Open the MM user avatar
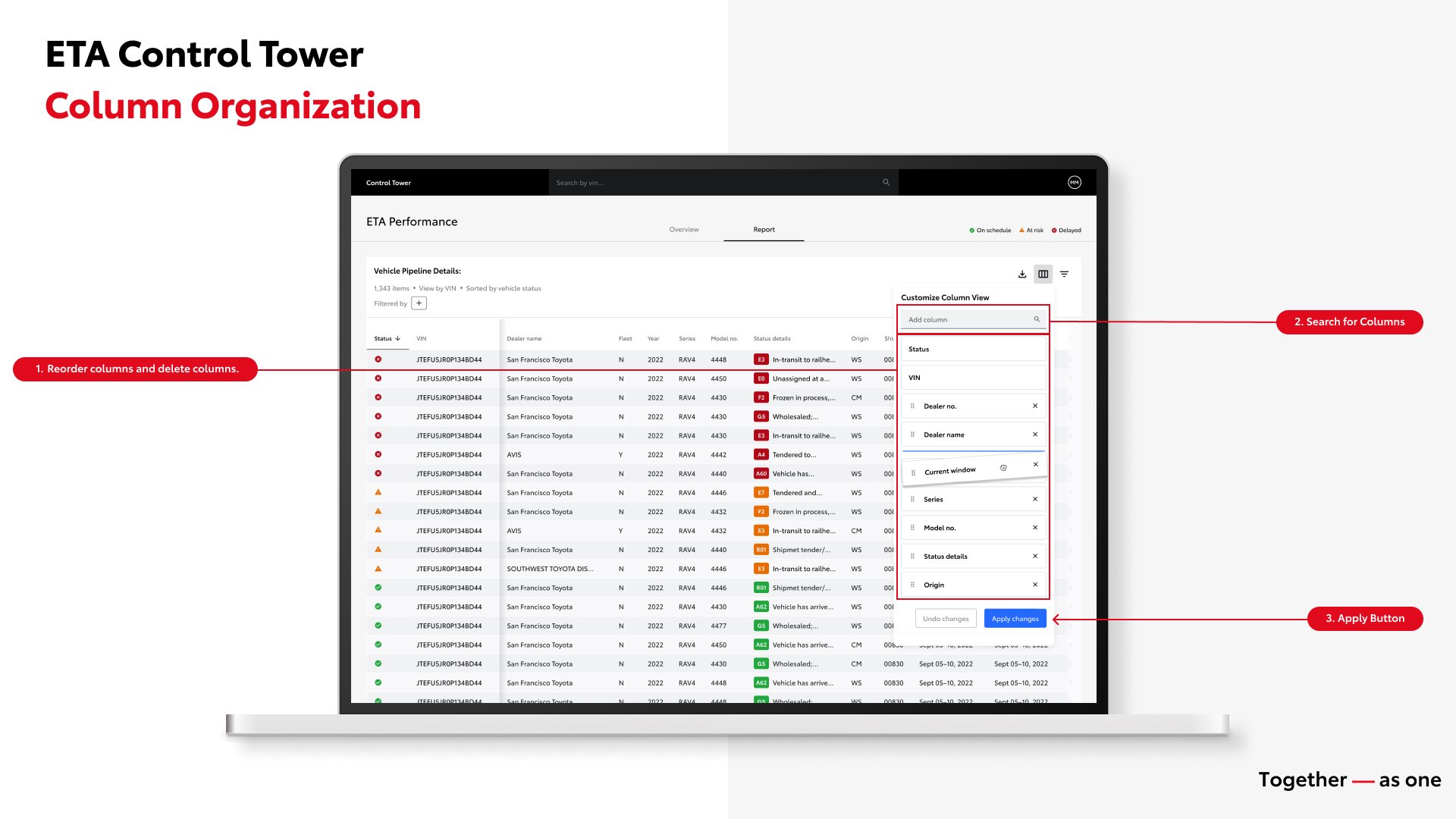The width and height of the screenshot is (1456, 819). click(x=1075, y=183)
